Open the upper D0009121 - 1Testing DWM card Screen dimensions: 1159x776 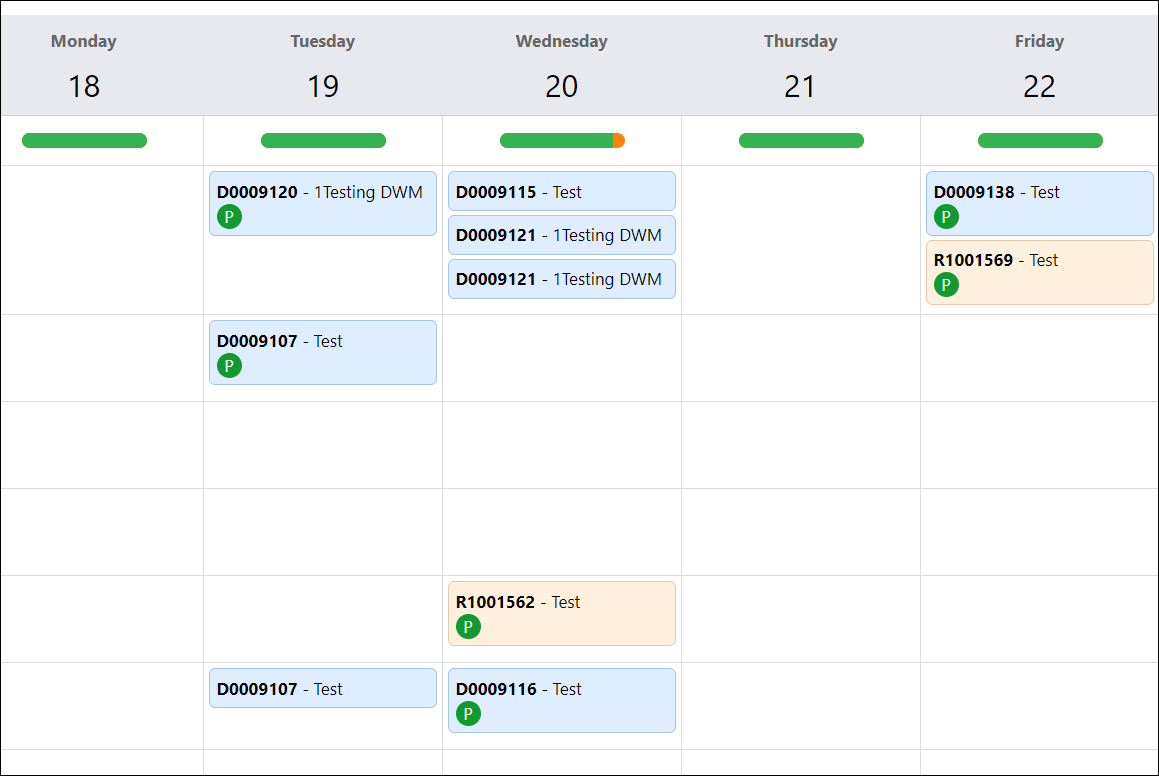pyautogui.click(x=561, y=236)
